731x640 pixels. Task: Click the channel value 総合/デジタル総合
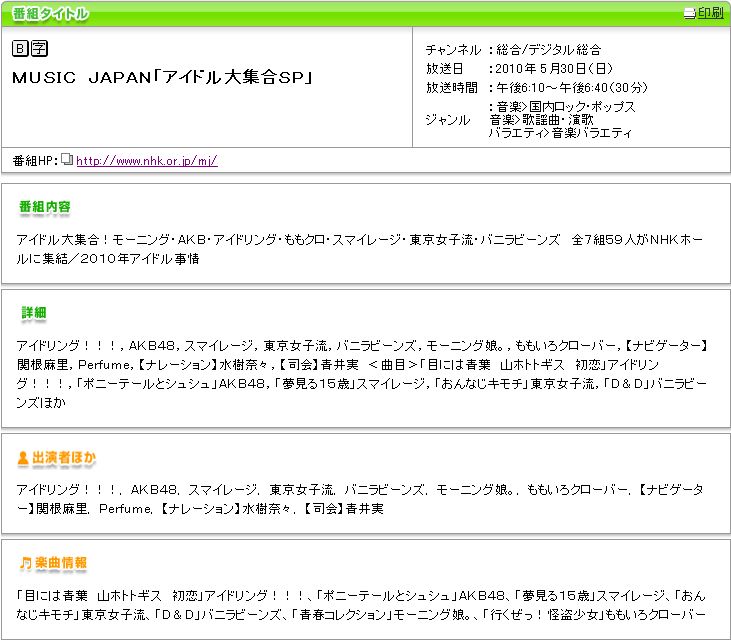[549, 49]
